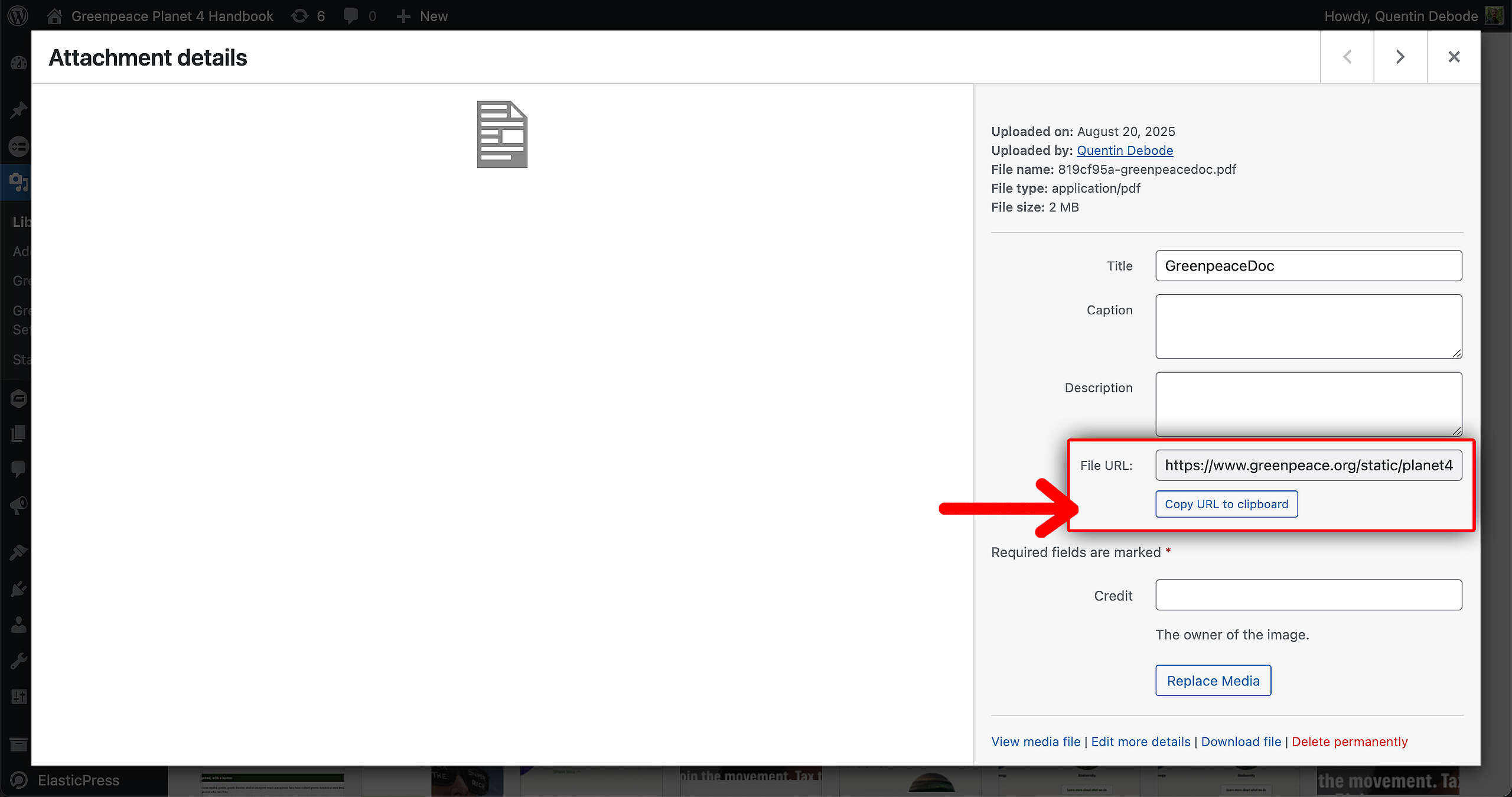Click 'The owner of the image.' hint
Viewport: 1512px width, 797px height.
coord(1232,635)
